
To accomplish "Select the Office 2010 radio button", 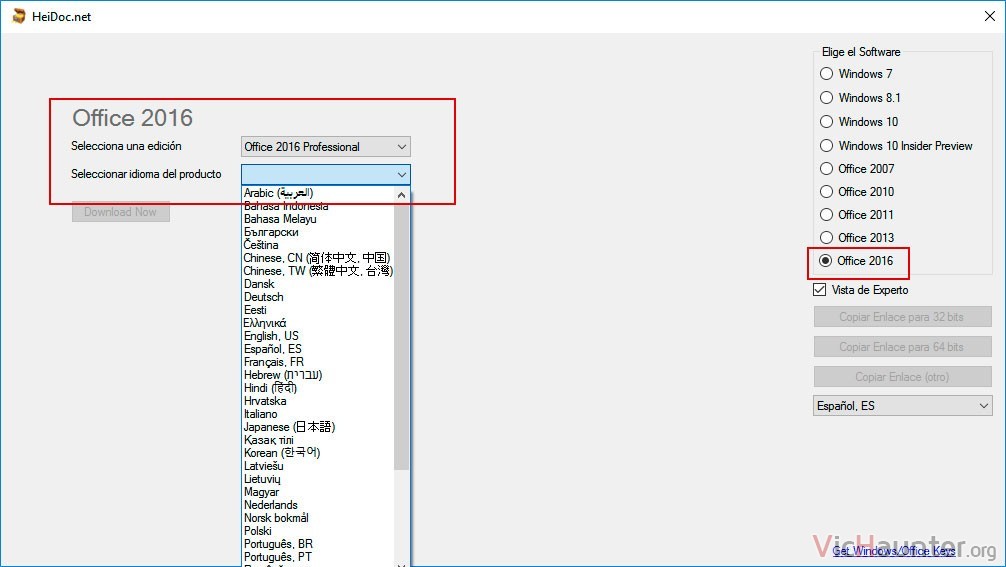I will [826, 192].
